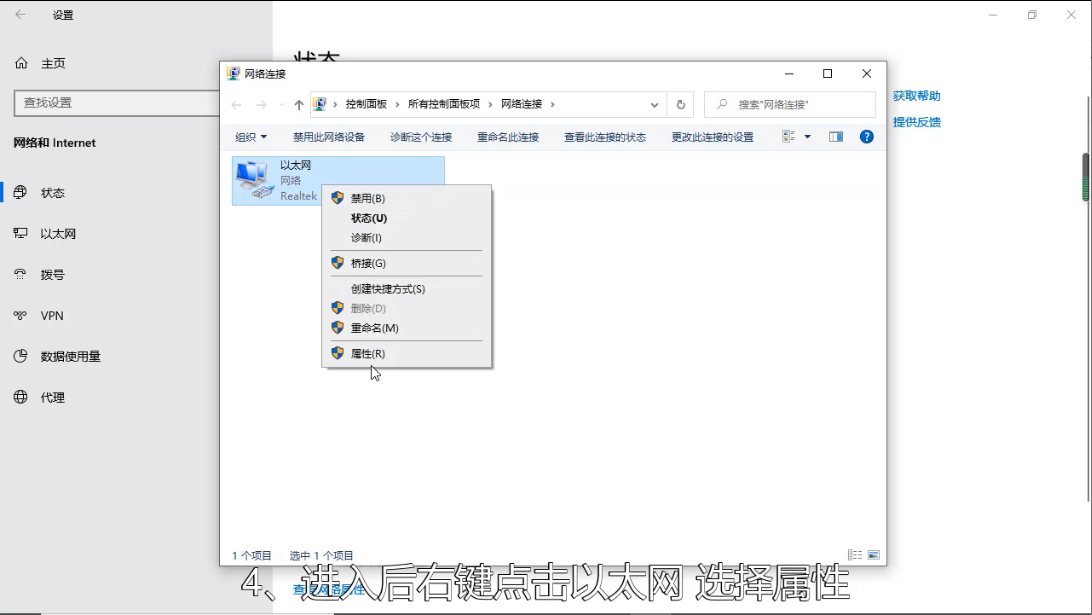Expand the chevron after 控制面板 breadcrumb

(398, 104)
